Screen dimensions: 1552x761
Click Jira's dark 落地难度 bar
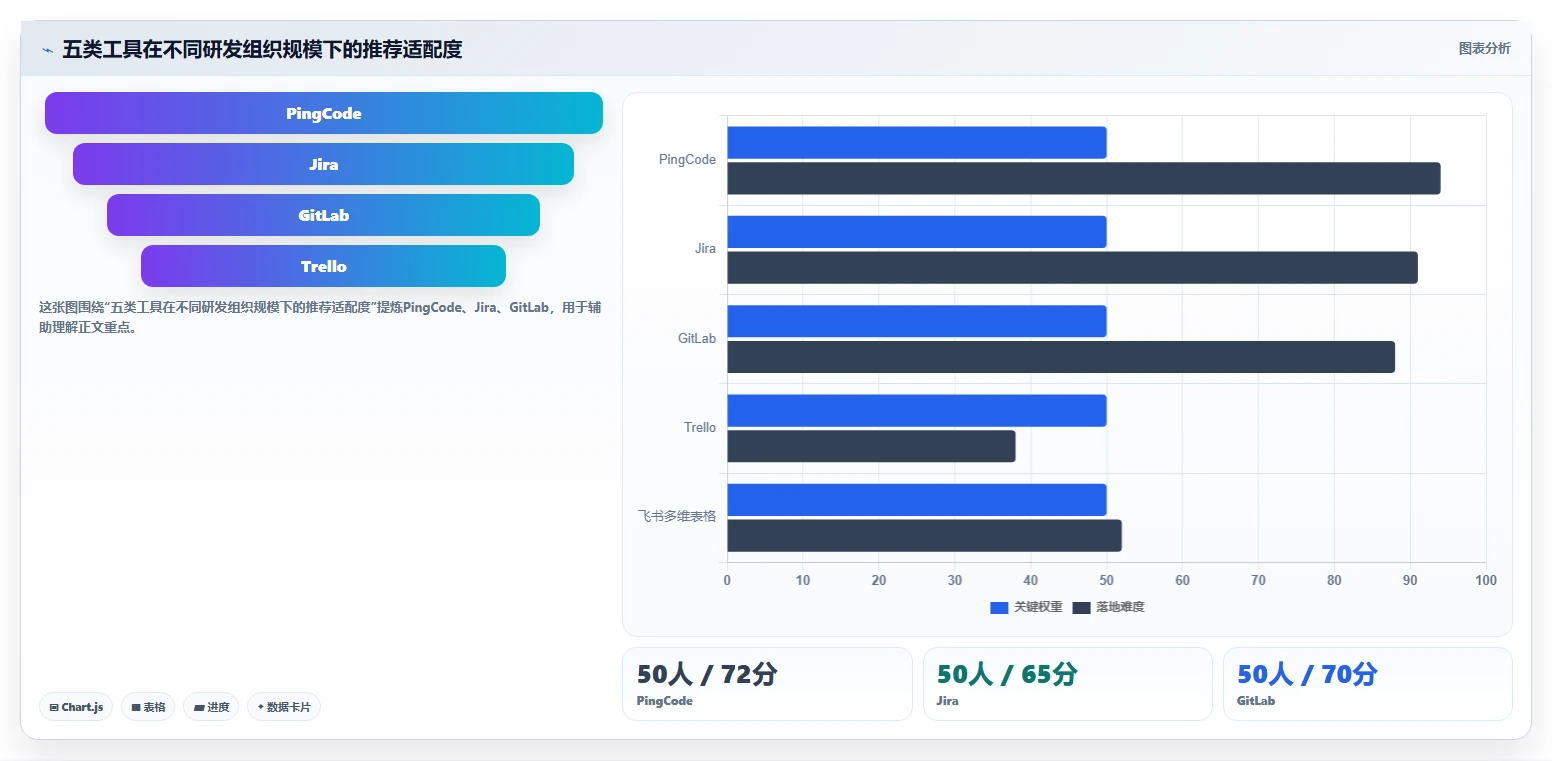1072,267
